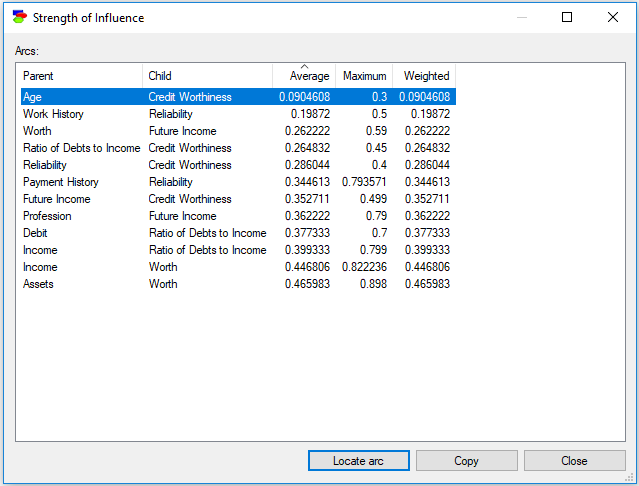This screenshot has width=639, height=486.
Task: Click the average value 0.264832
Action: tap(307, 148)
